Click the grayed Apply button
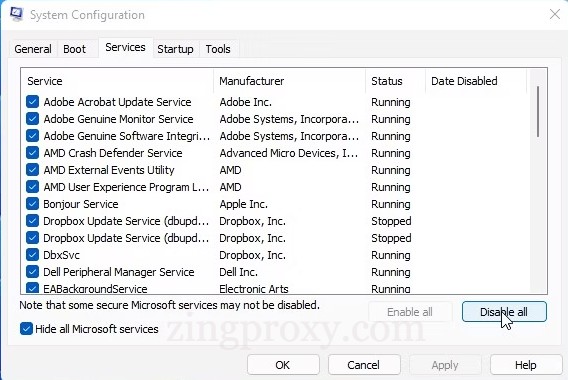Screen dimensions: 568x380 point(445,365)
